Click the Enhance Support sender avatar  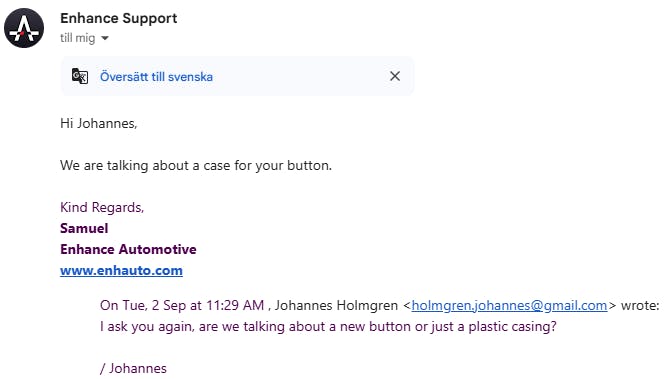(x=24, y=28)
